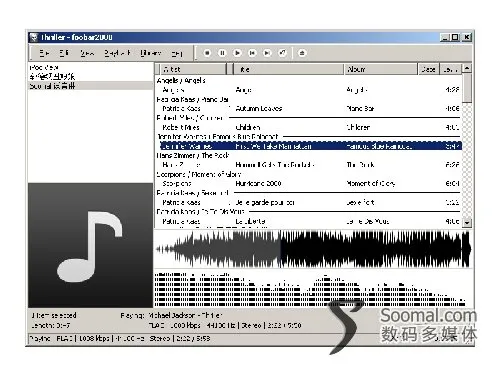Screen dimensions: 500x375
Task: Select the highlighted Soomal playlist entry
Action: 90,86
